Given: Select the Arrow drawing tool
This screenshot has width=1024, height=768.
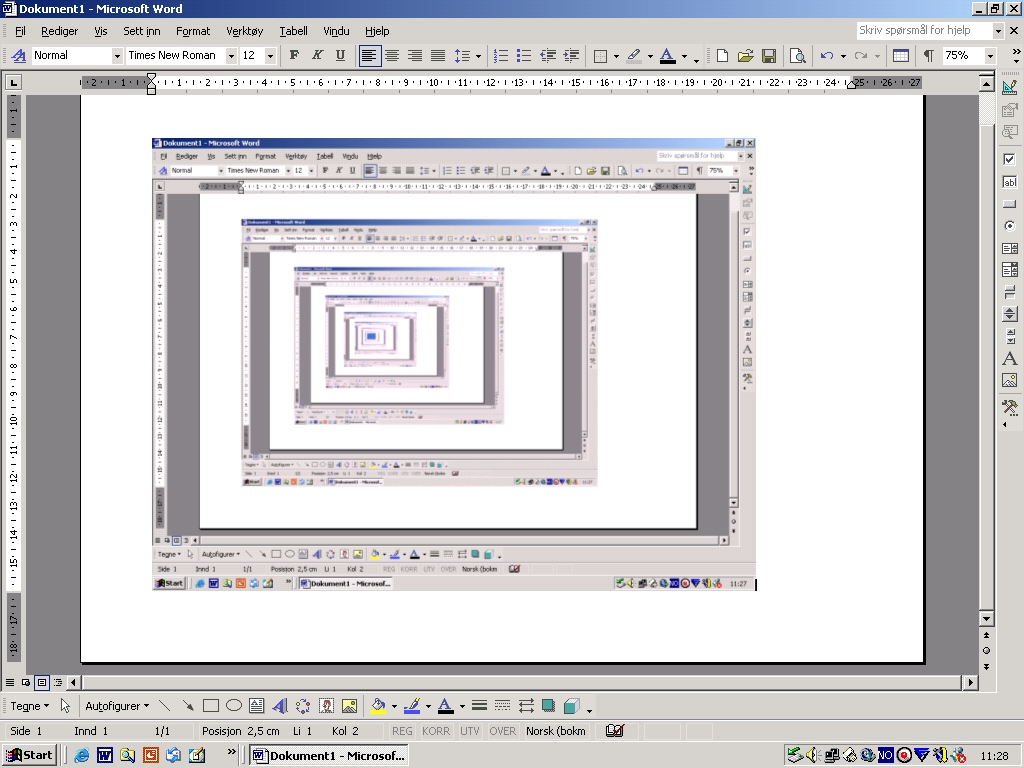Looking at the screenshot, I should pos(188,706).
